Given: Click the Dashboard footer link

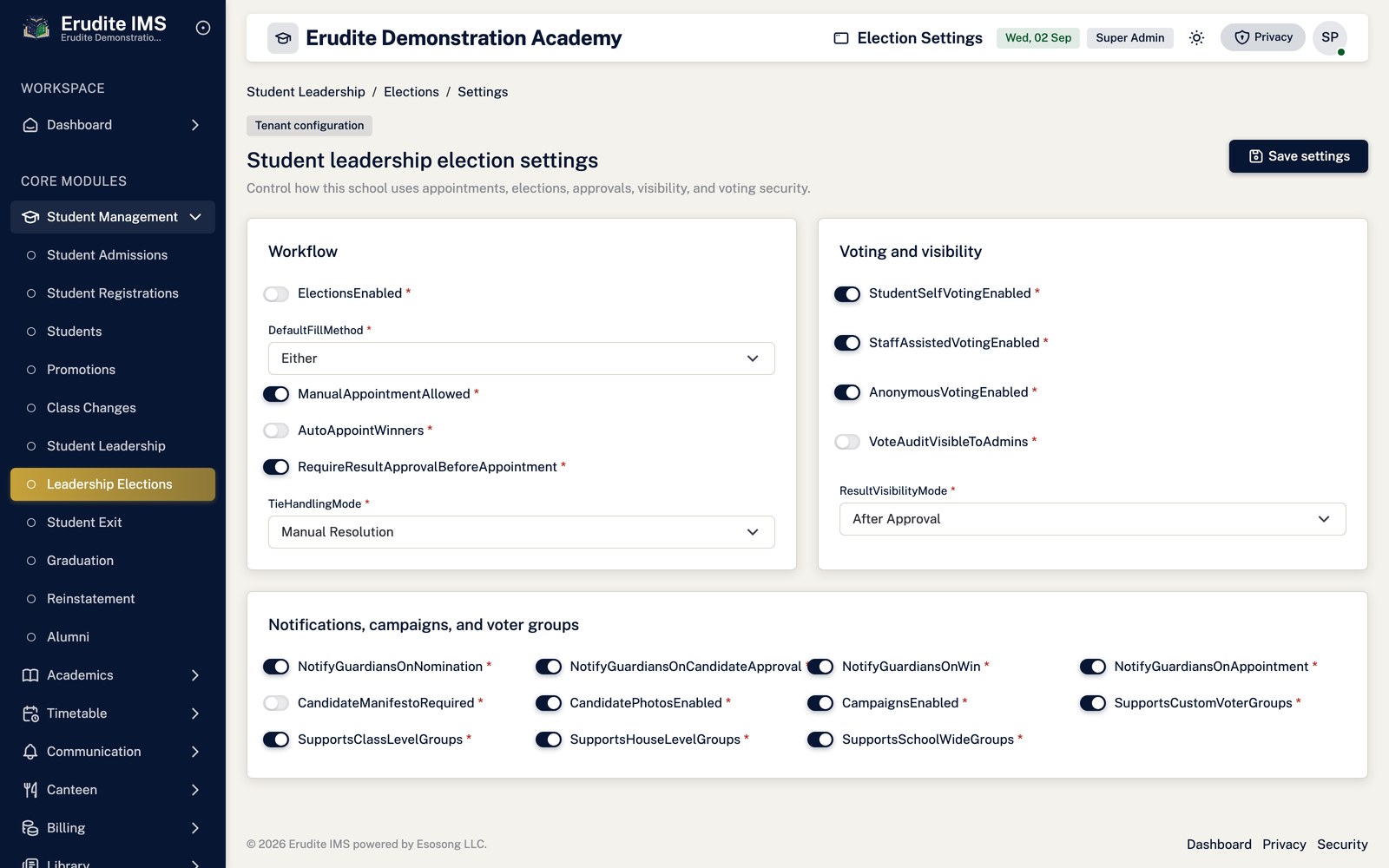Looking at the screenshot, I should (1219, 845).
